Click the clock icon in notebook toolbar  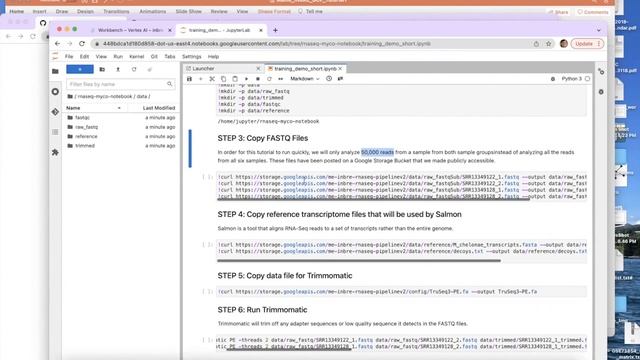point(329,79)
